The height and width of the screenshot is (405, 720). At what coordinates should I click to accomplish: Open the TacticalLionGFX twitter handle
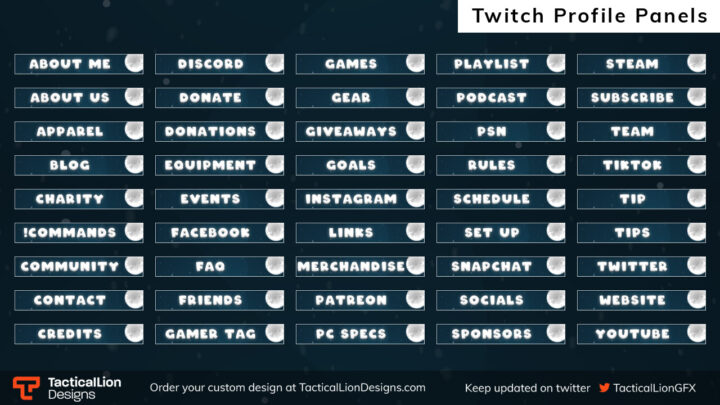click(x=654, y=388)
